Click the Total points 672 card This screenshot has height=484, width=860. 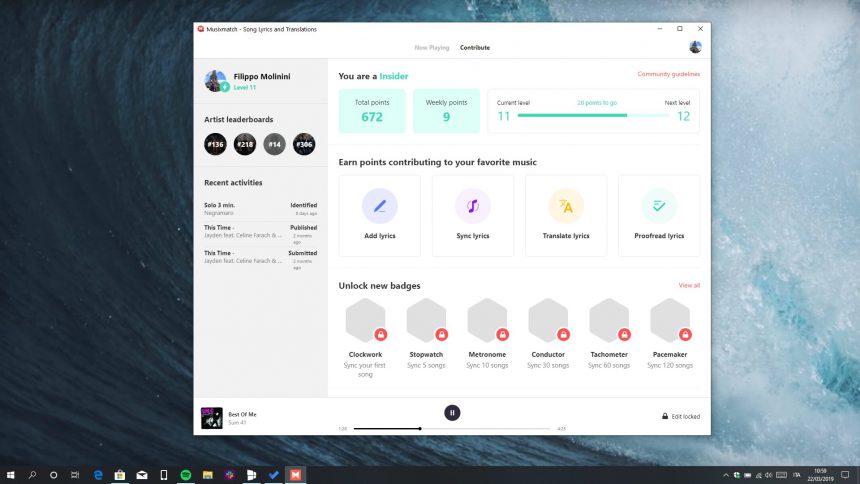372,111
